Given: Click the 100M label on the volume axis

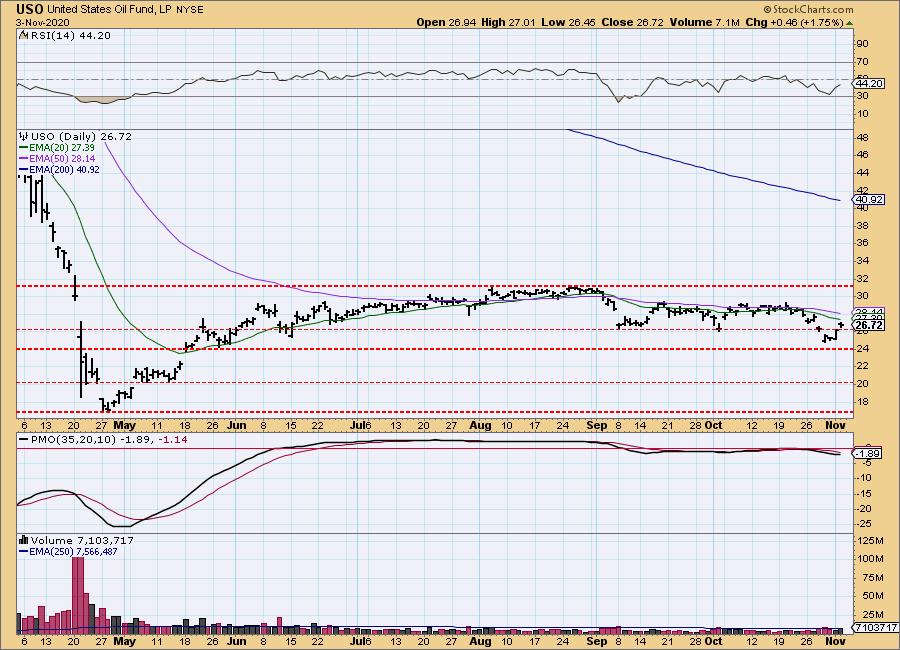Looking at the screenshot, I should click(871, 559).
